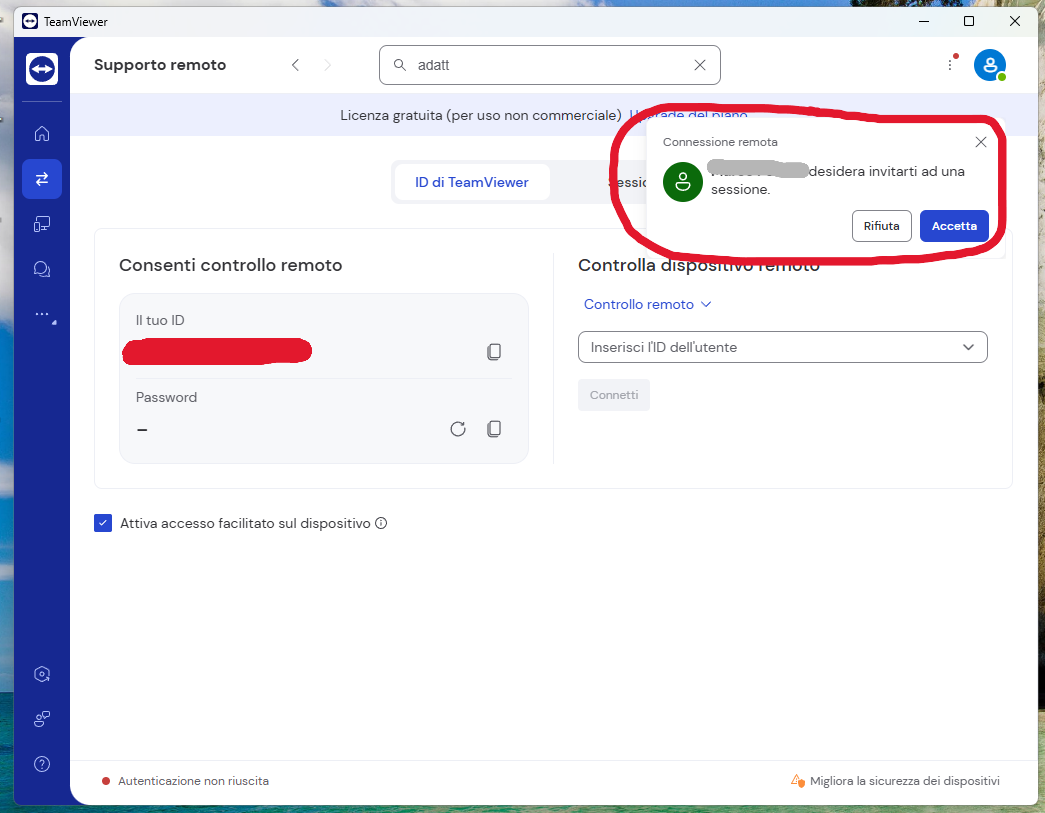Open Migliora la sicurezza dei dispositivi
This screenshot has width=1045, height=813.
click(x=896, y=781)
